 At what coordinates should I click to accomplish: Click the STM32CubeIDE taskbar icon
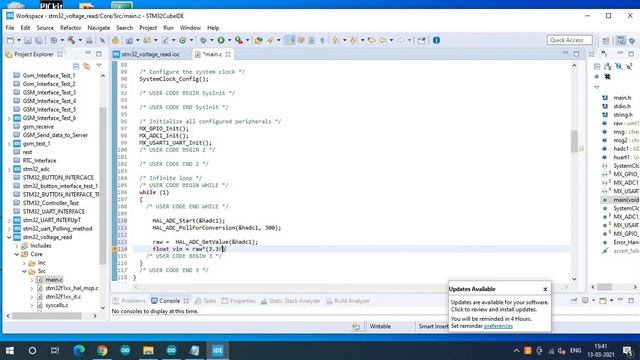pyautogui.click(x=218, y=350)
